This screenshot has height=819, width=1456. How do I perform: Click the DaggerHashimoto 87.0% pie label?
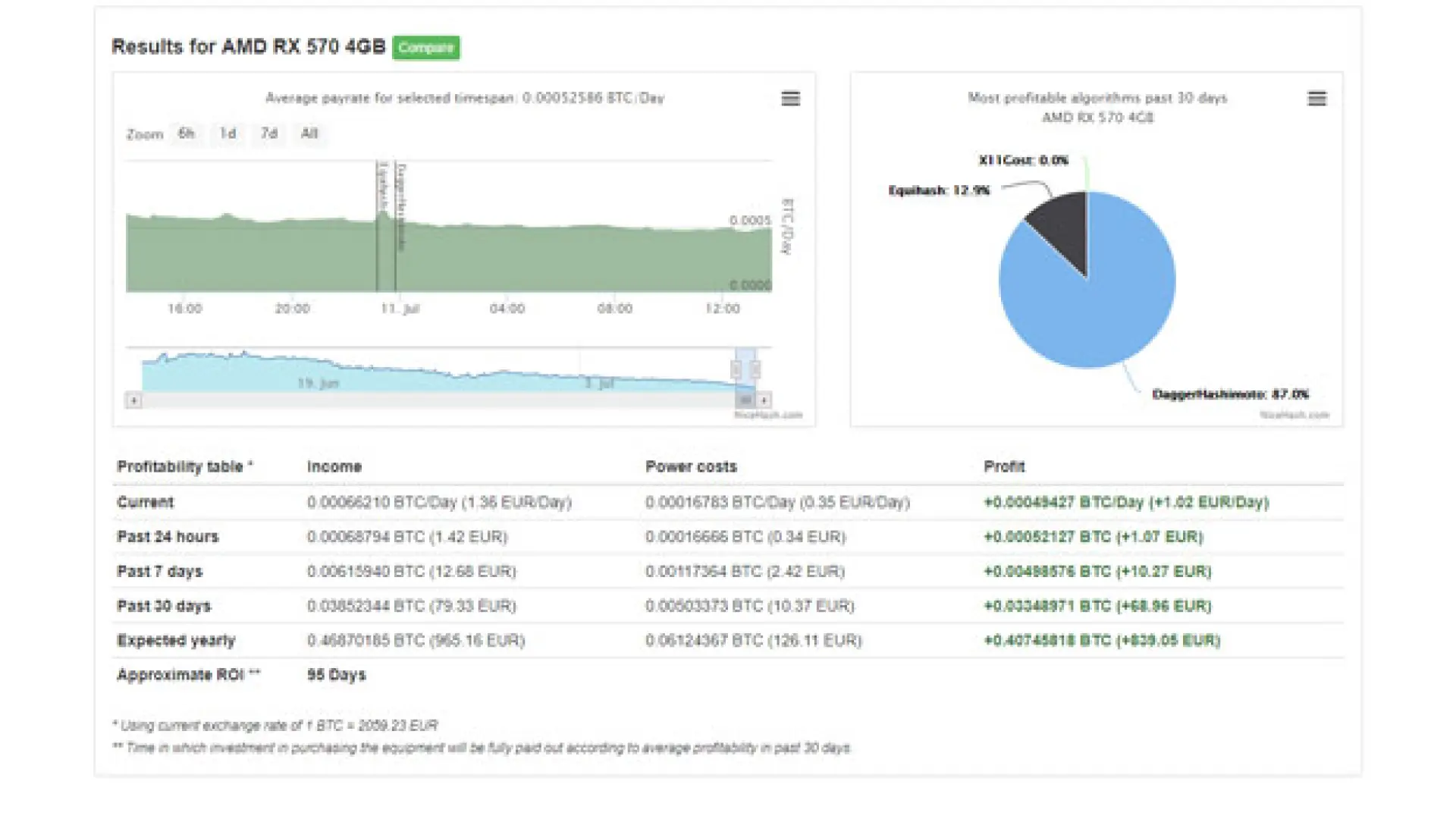(x=1230, y=394)
